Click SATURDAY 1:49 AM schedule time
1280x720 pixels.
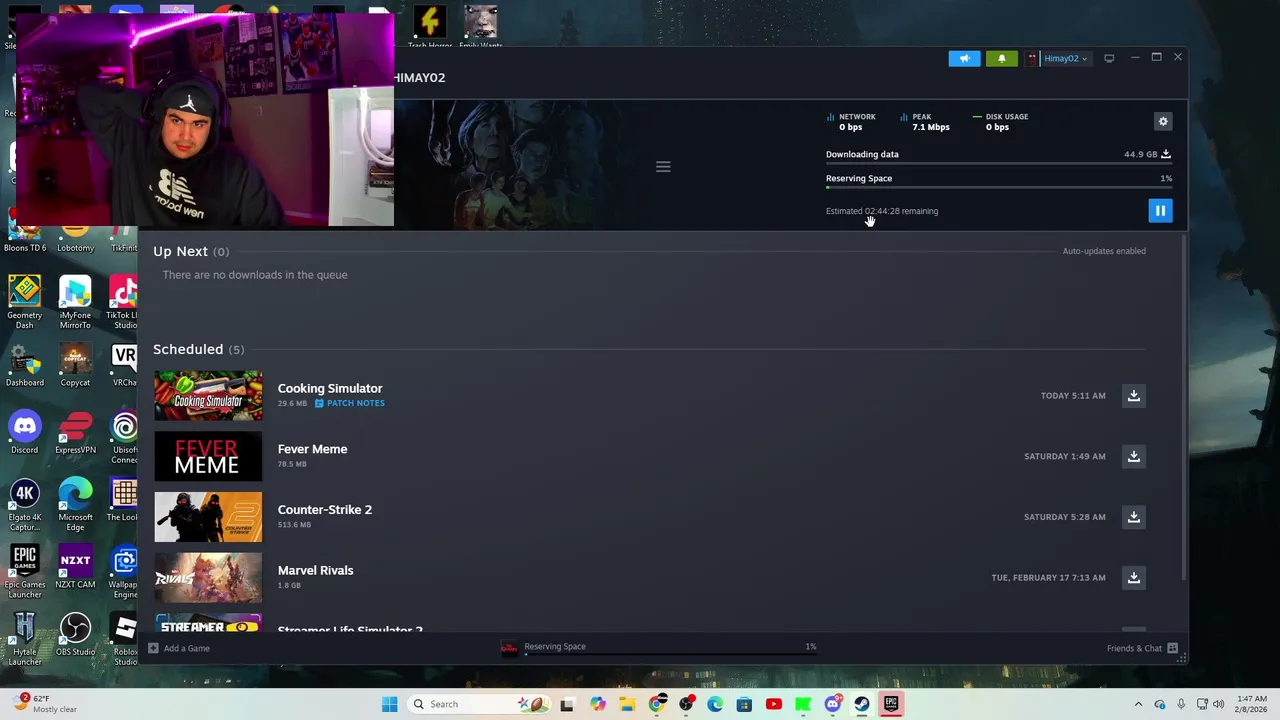pyautogui.click(x=1065, y=456)
